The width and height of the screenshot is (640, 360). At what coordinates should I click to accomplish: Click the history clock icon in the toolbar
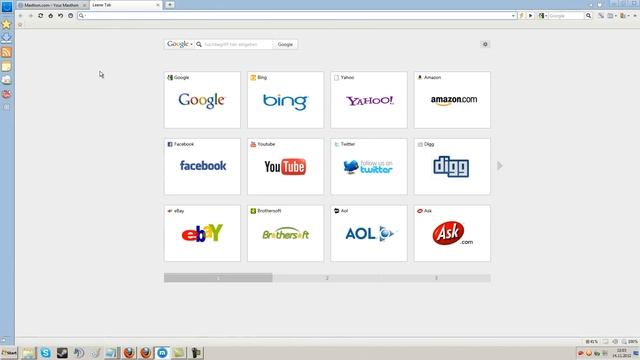(x=70, y=16)
